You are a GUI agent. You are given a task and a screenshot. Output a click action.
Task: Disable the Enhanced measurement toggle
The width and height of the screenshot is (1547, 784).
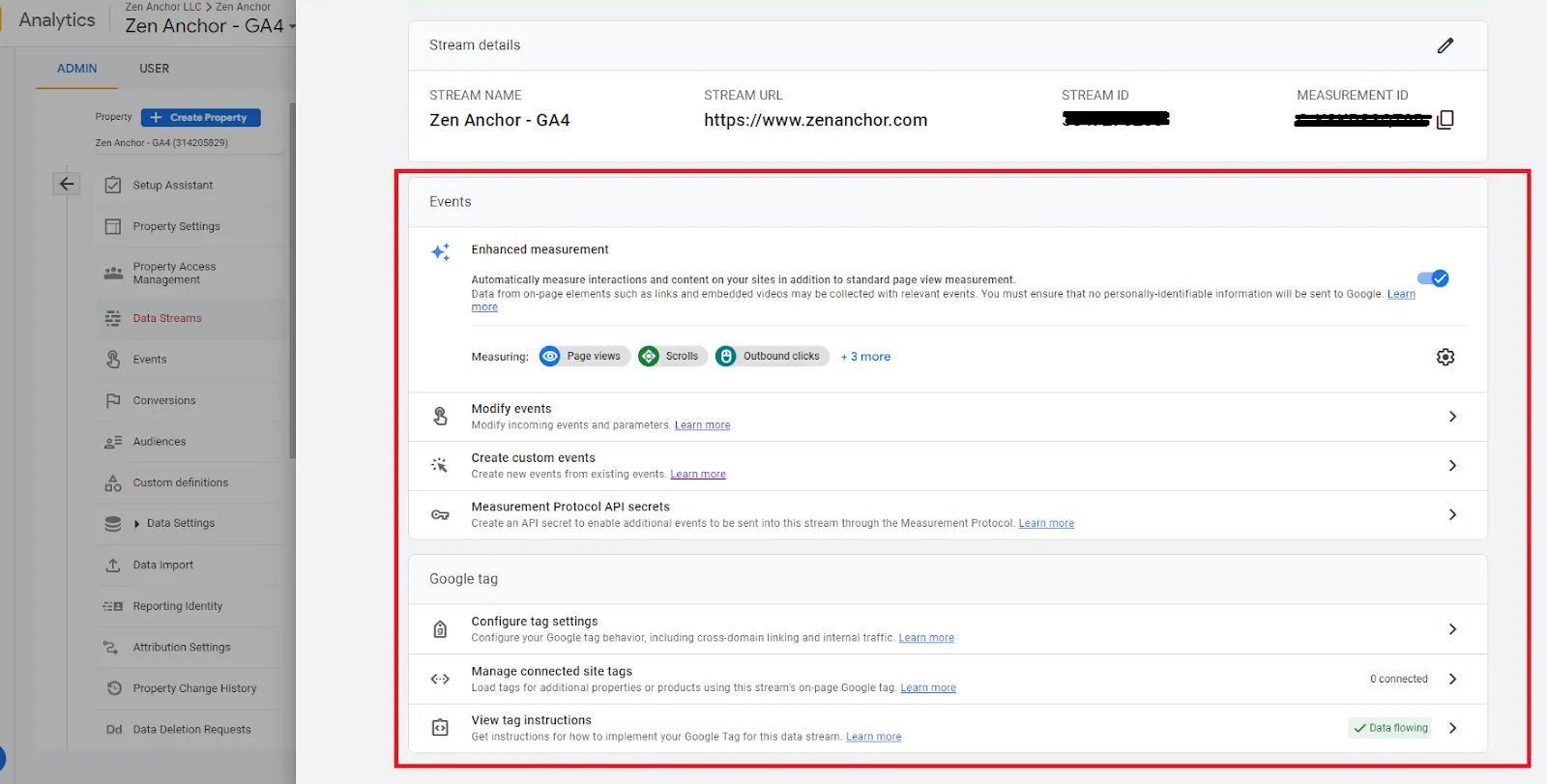[x=1433, y=278]
